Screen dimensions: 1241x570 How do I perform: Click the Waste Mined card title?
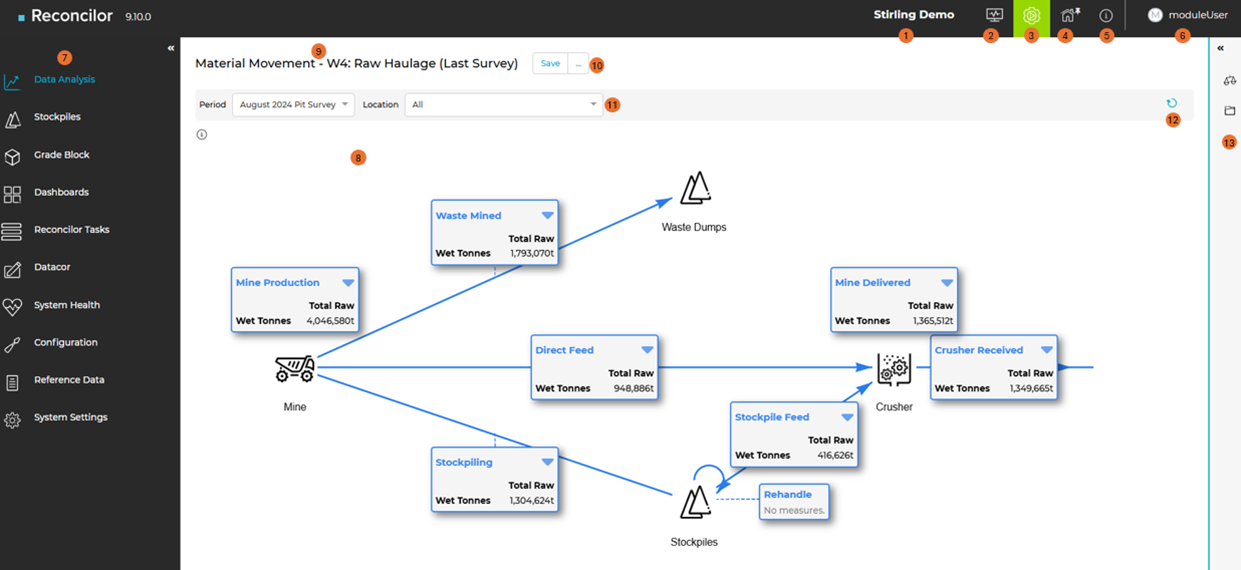468,215
